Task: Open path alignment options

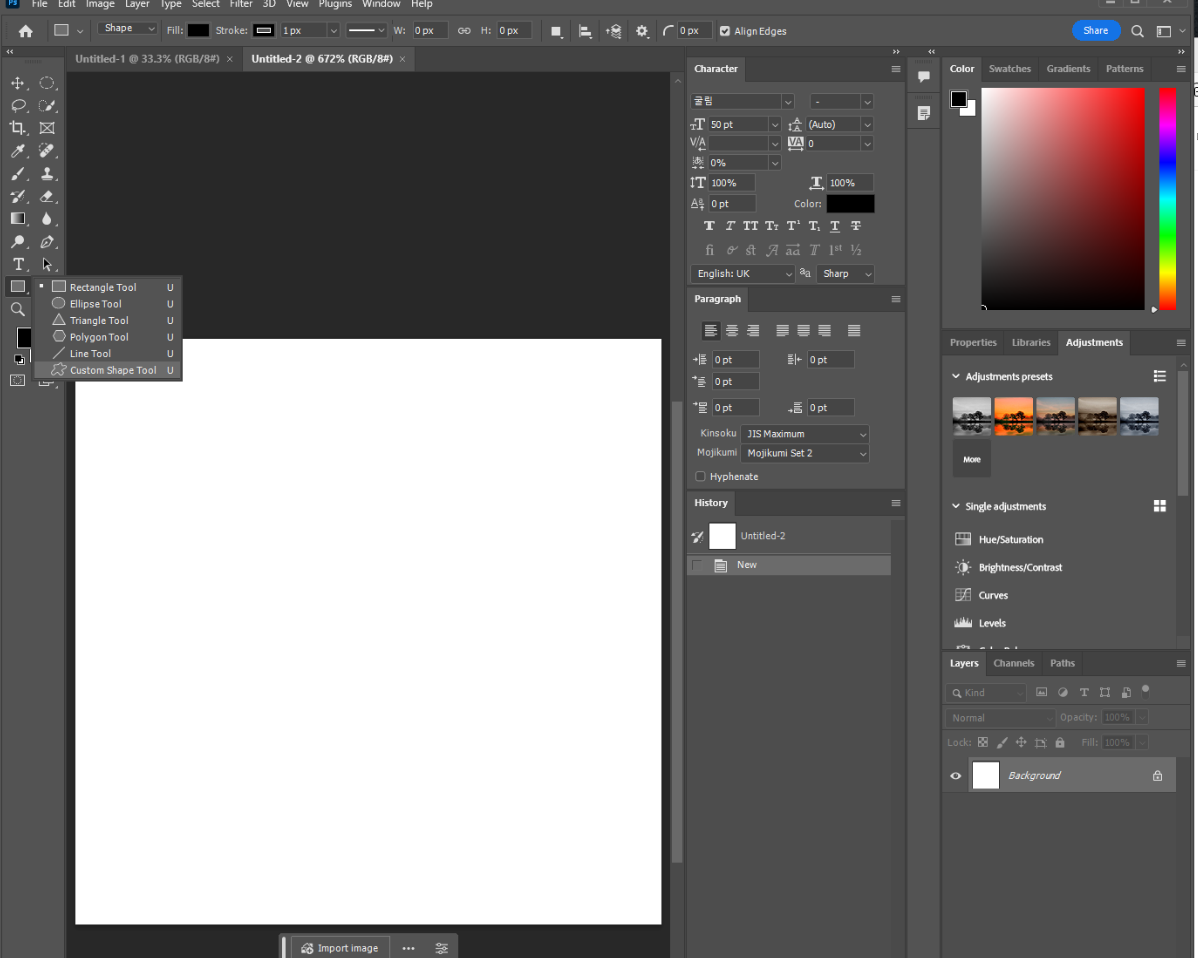Action: [x=585, y=31]
